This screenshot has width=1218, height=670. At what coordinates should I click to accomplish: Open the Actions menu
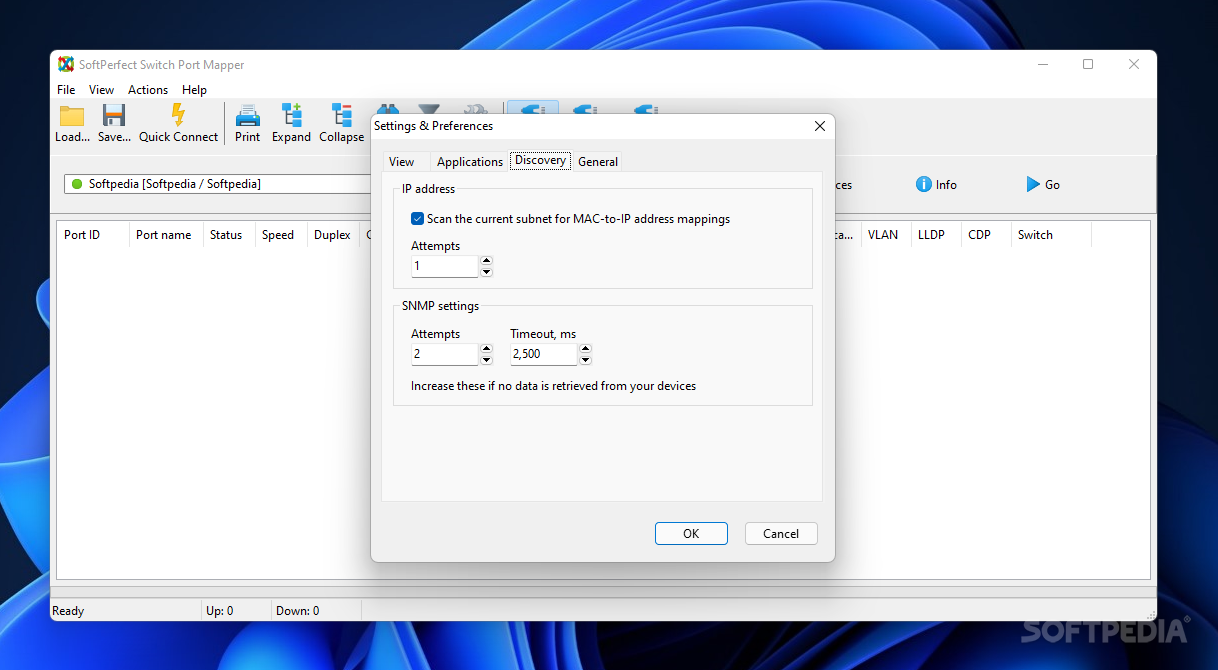148,89
